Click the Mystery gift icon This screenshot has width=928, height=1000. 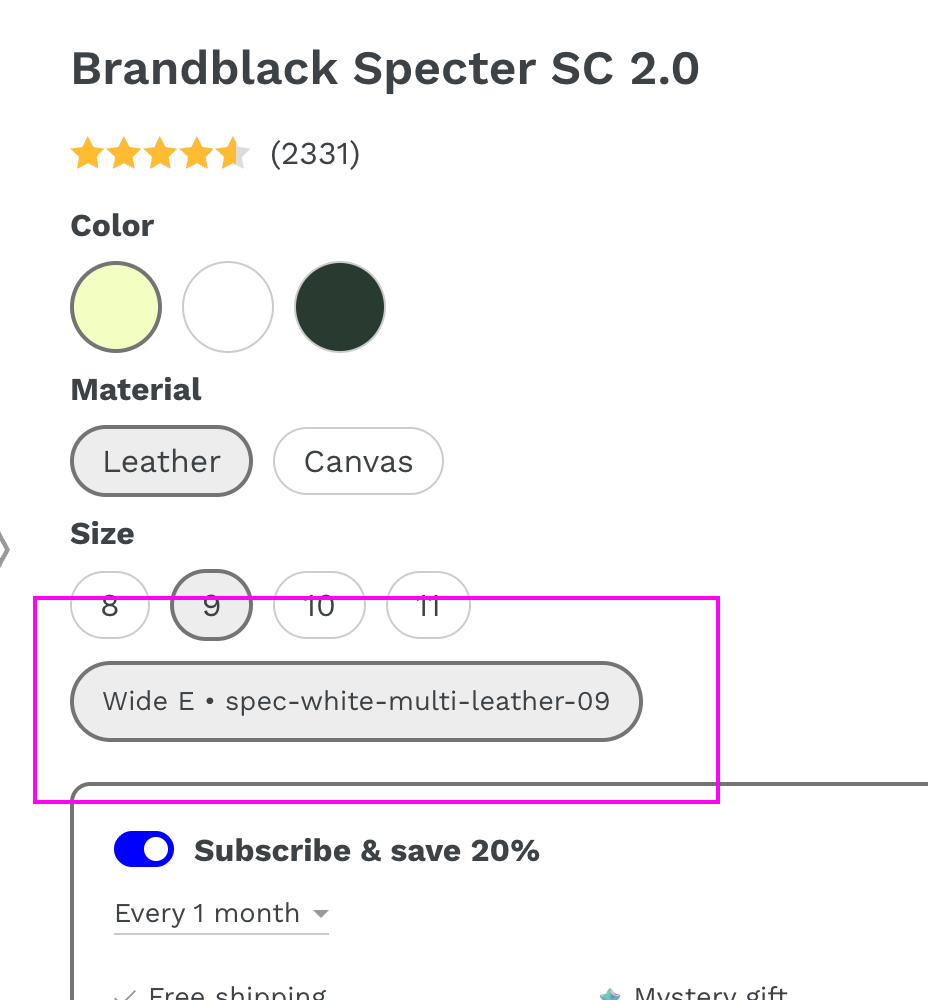610,995
